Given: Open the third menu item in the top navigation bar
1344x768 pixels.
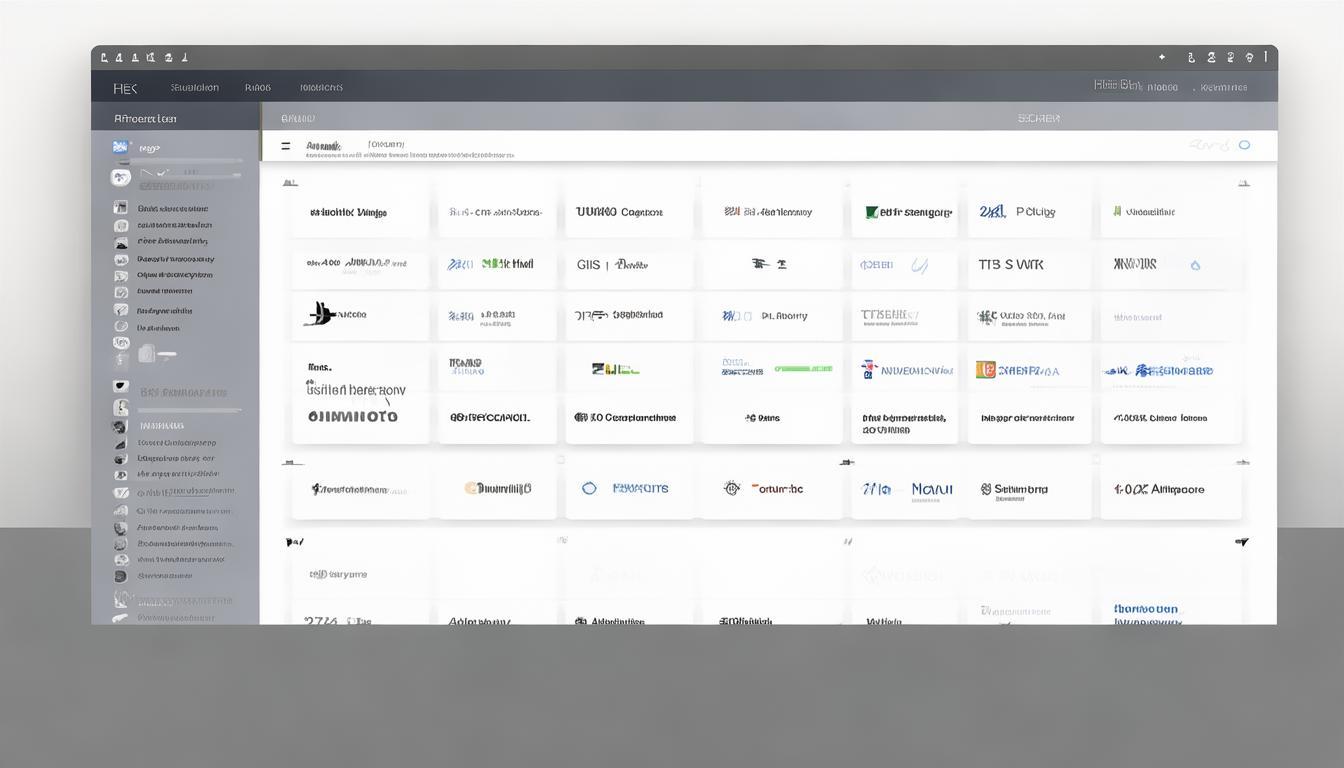Looking at the screenshot, I should click(321, 88).
